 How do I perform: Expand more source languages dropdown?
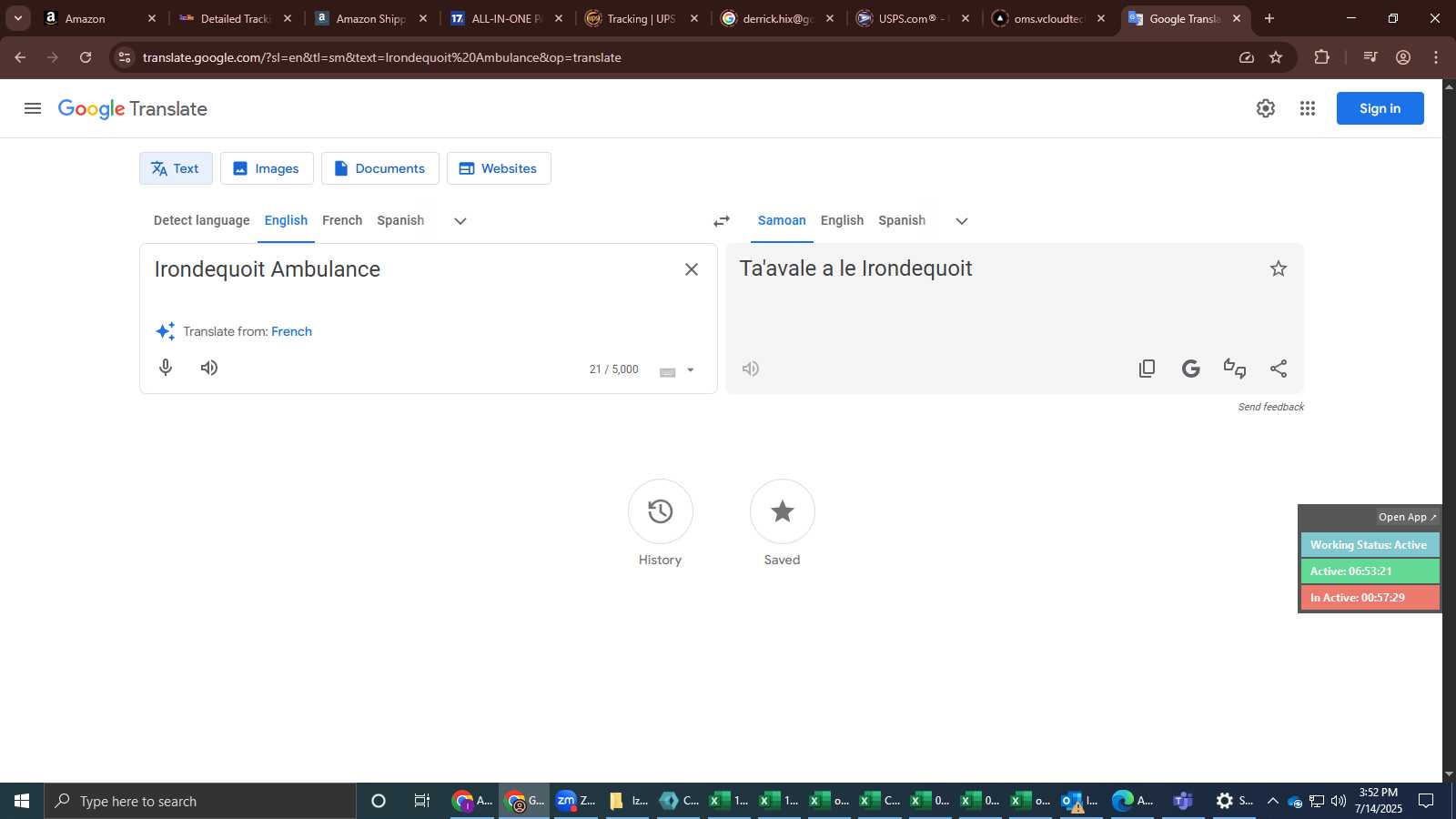tap(460, 221)
